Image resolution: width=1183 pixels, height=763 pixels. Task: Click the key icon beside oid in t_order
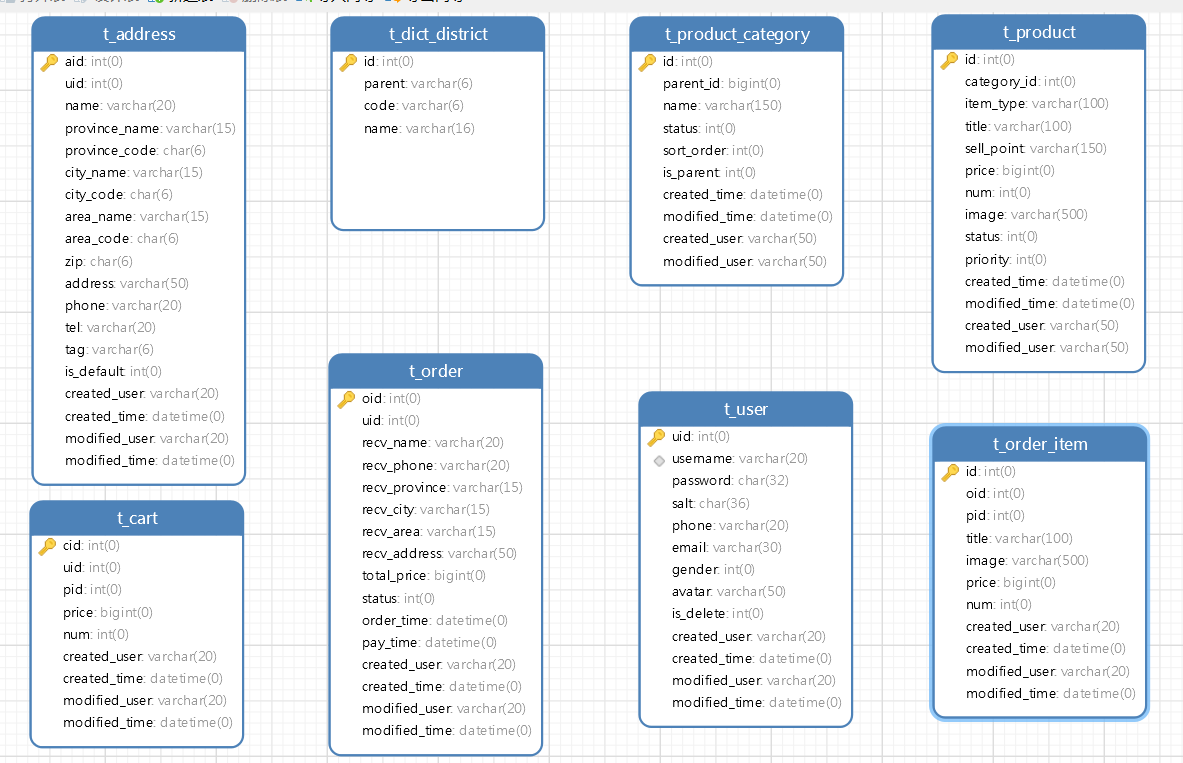click(346, 398)
